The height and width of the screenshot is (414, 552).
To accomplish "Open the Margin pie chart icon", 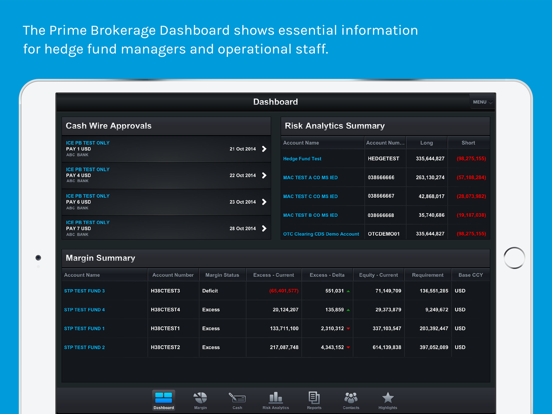I will [200, 398].
